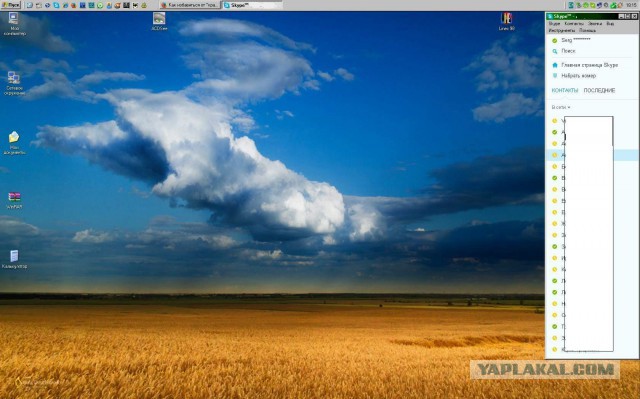The height and width of the screenshot is (399, 640).
Task: Select the highlighted contact row in Skype
Action: pyautogui.click(x=592, y=155)
